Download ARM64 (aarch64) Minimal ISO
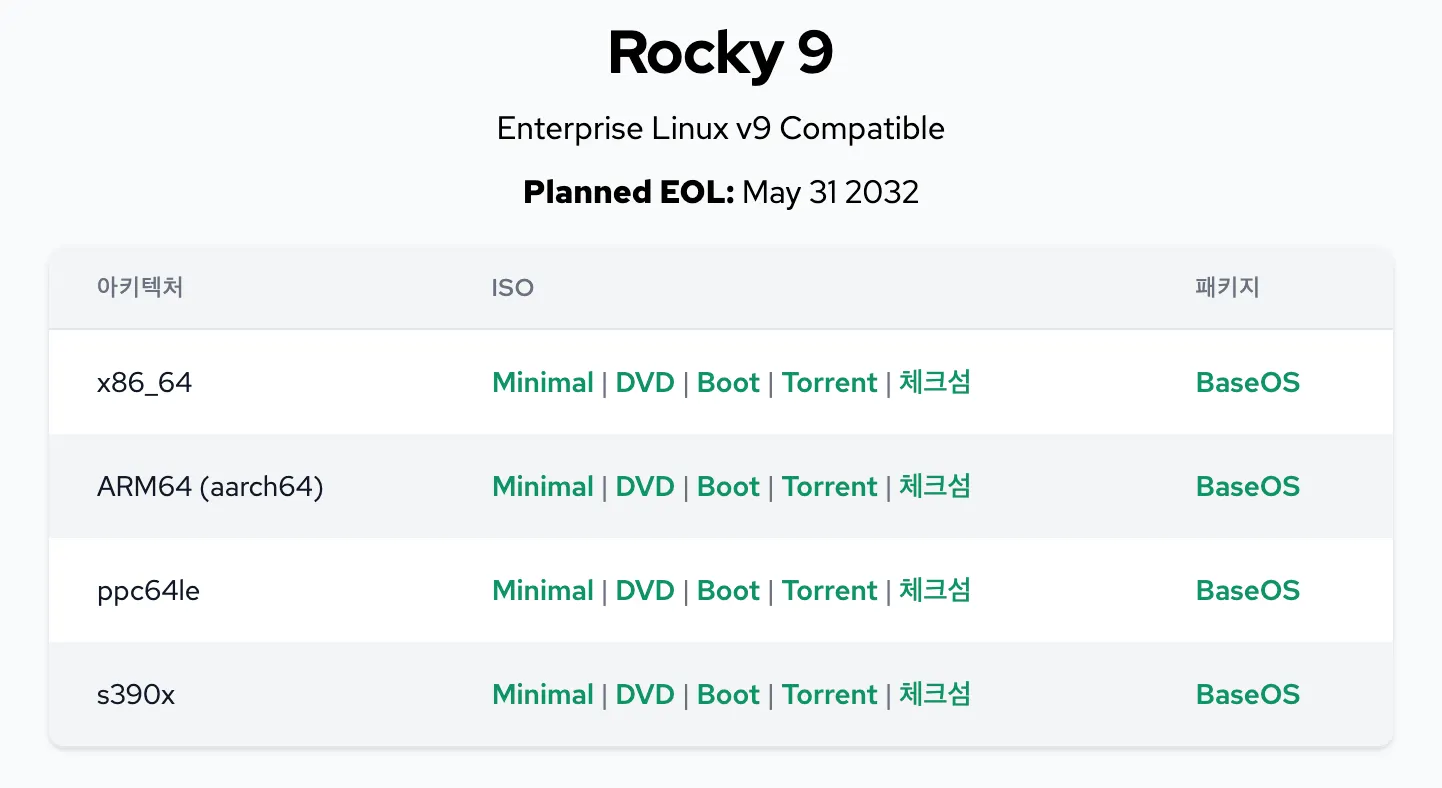This screenshot has height=788, width=1442. coord(543,487)
